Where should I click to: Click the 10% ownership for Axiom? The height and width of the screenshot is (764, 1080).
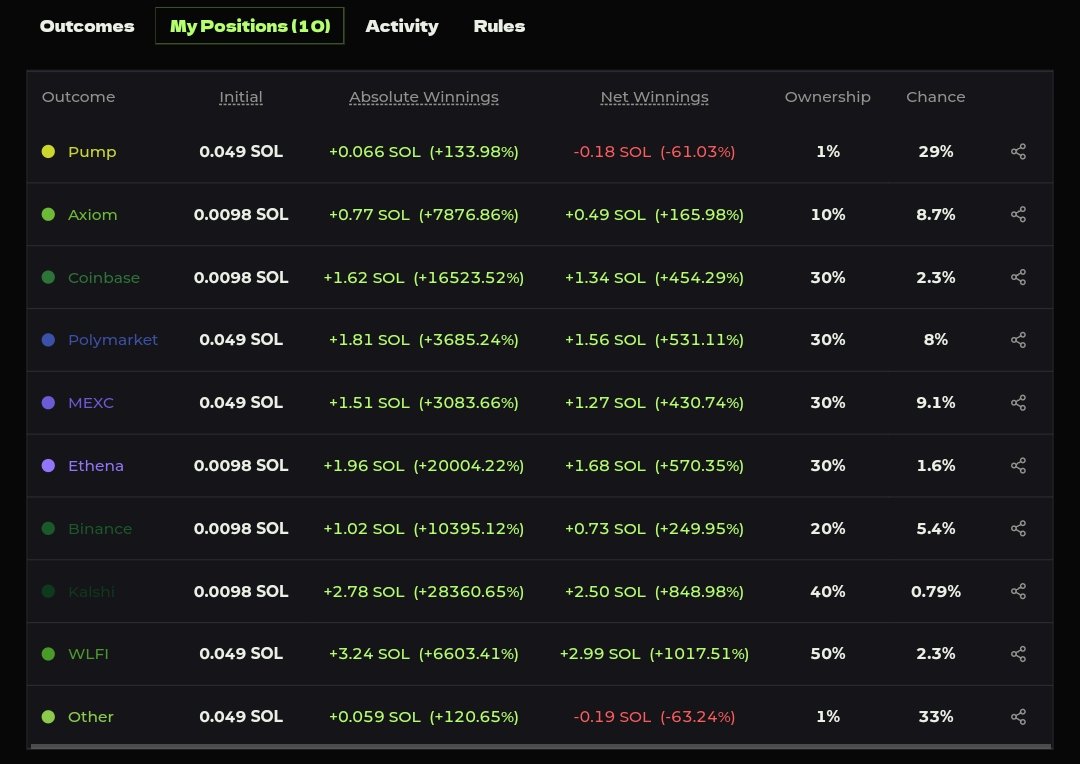click(x=827, y=214)
